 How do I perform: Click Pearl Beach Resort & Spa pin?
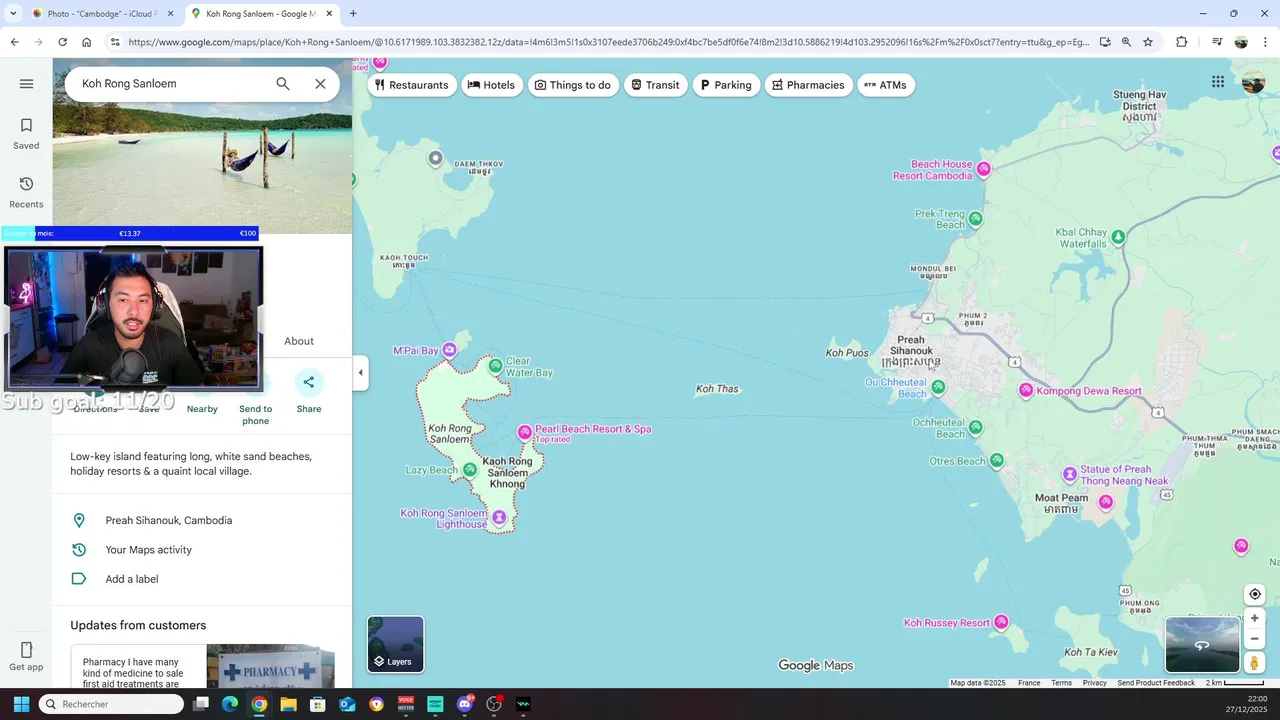point(524,432)
